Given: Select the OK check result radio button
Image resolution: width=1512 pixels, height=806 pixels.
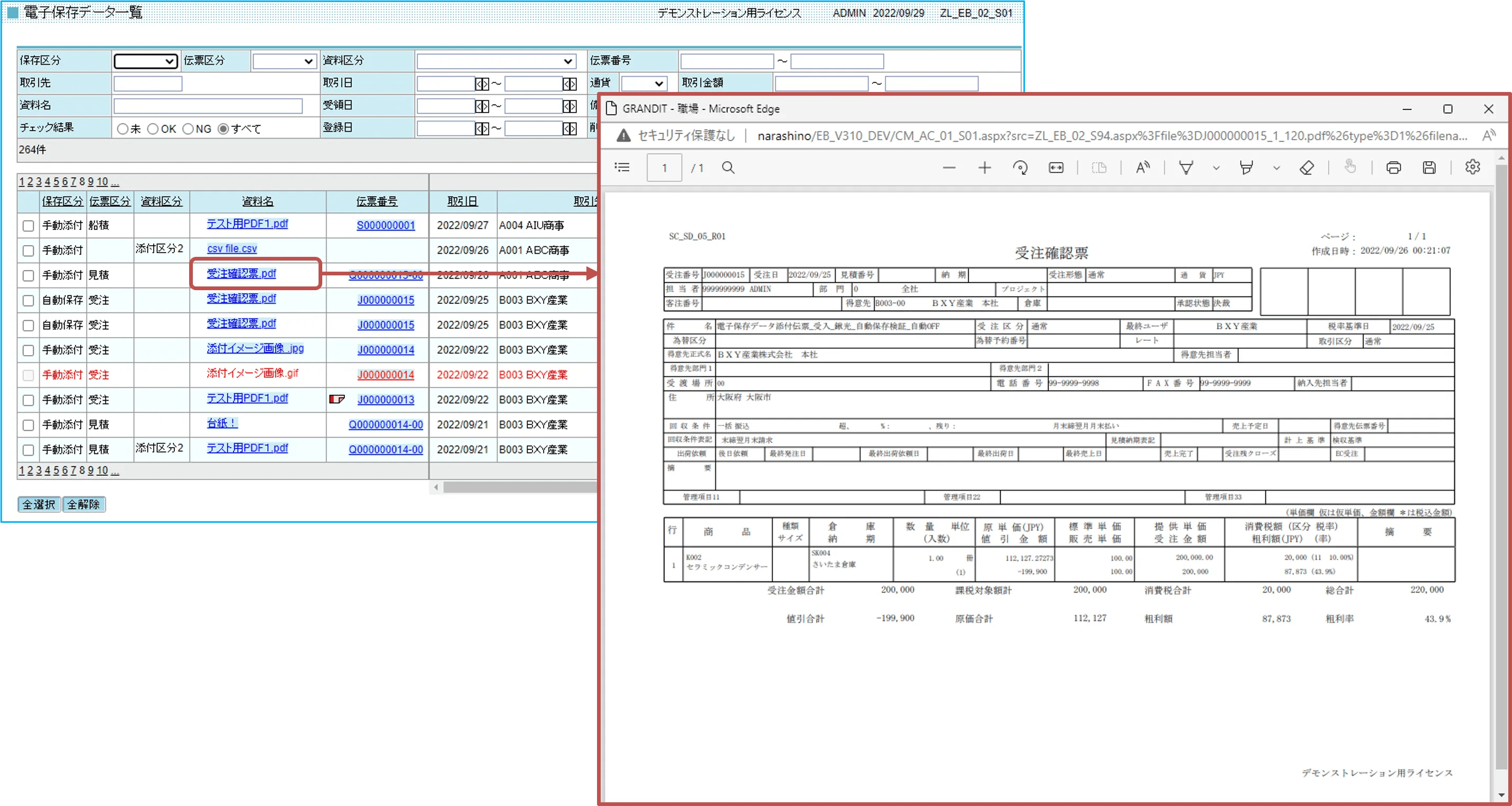Looking at the screenshot, I should click(153, 128).
